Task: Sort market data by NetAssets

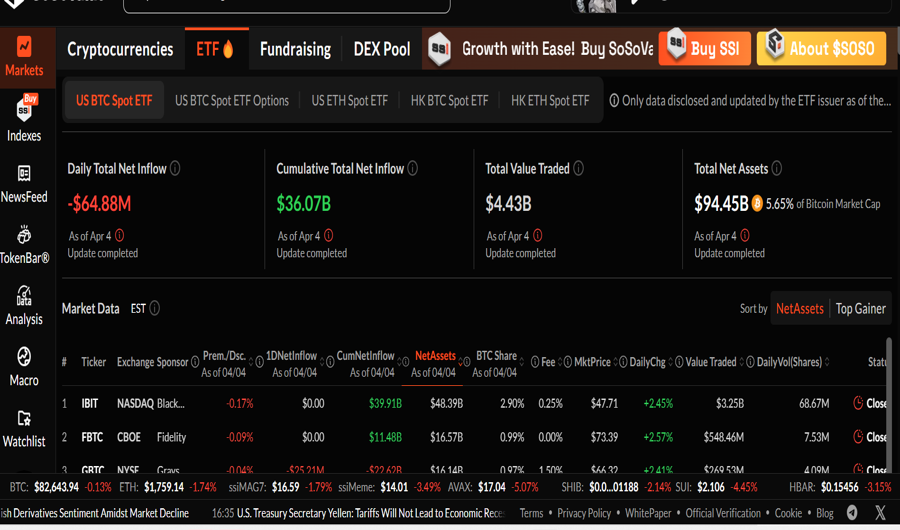Action: click(800, 308)
